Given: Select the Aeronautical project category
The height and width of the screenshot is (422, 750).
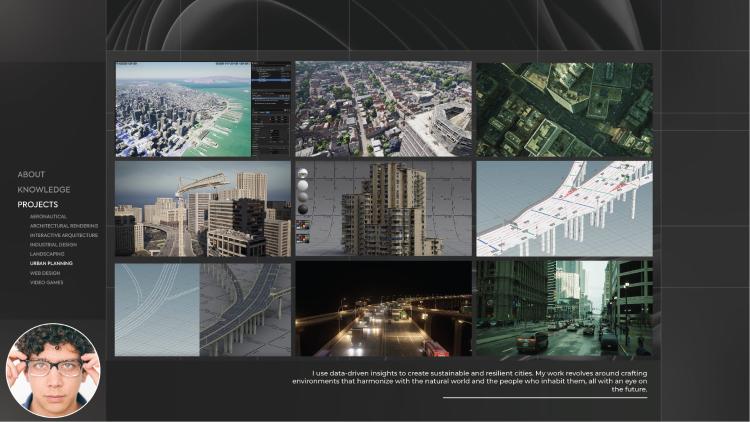Looking at the screenshot, I should click(x=50, y=217).
